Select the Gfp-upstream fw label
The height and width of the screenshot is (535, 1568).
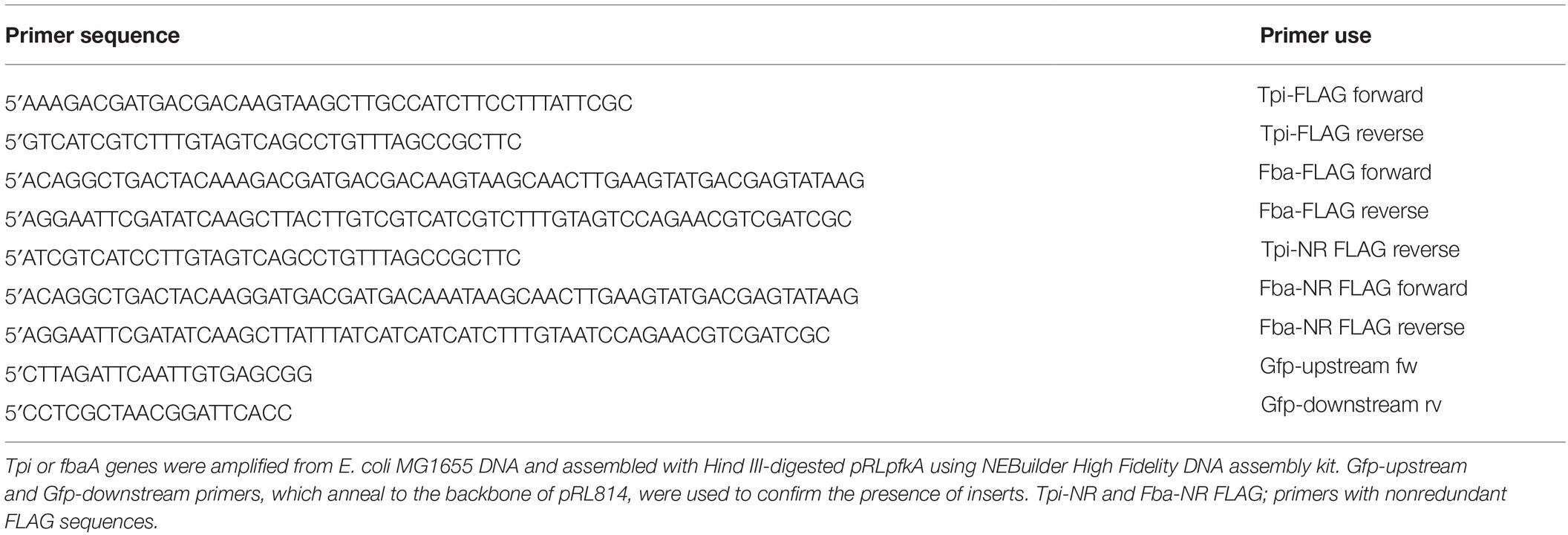[x=1339, y=366]
